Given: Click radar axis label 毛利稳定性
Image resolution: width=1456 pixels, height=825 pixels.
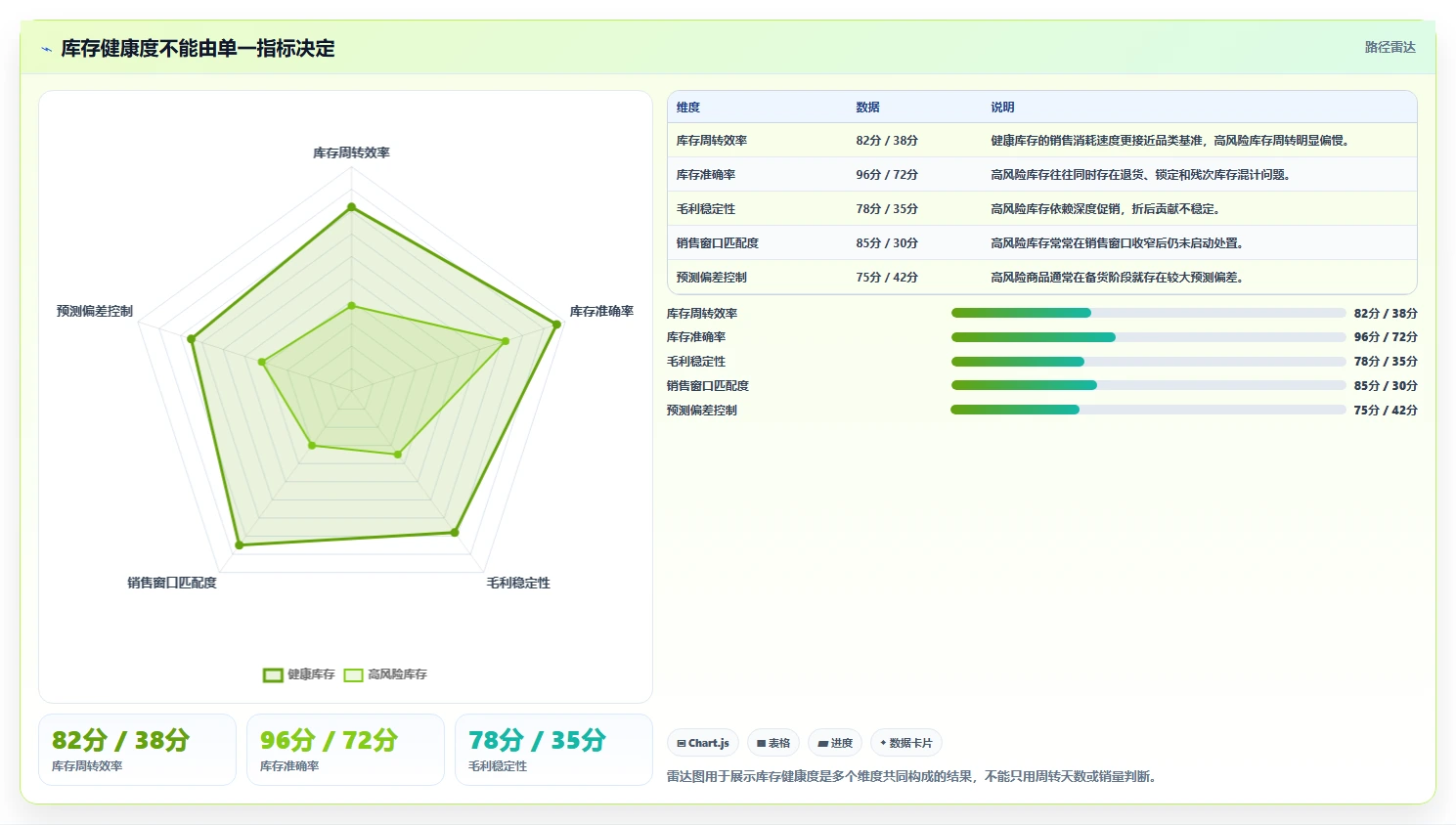Looking at the screenshot, I should 518,584.
